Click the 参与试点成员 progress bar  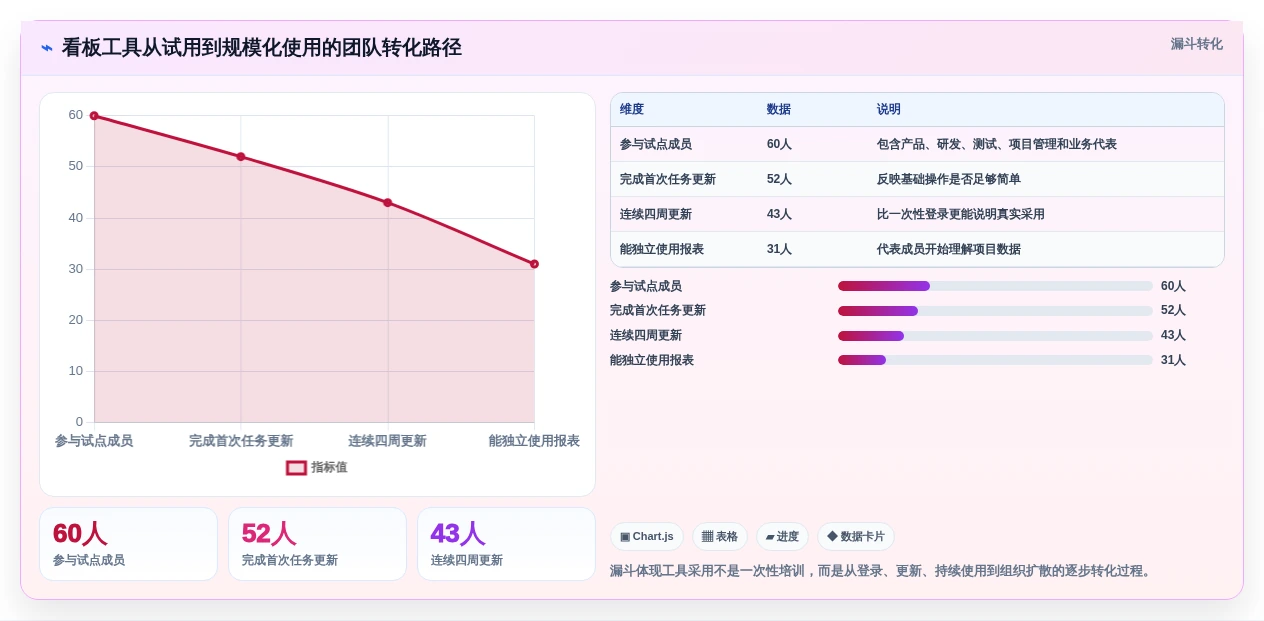coord(995,286)
